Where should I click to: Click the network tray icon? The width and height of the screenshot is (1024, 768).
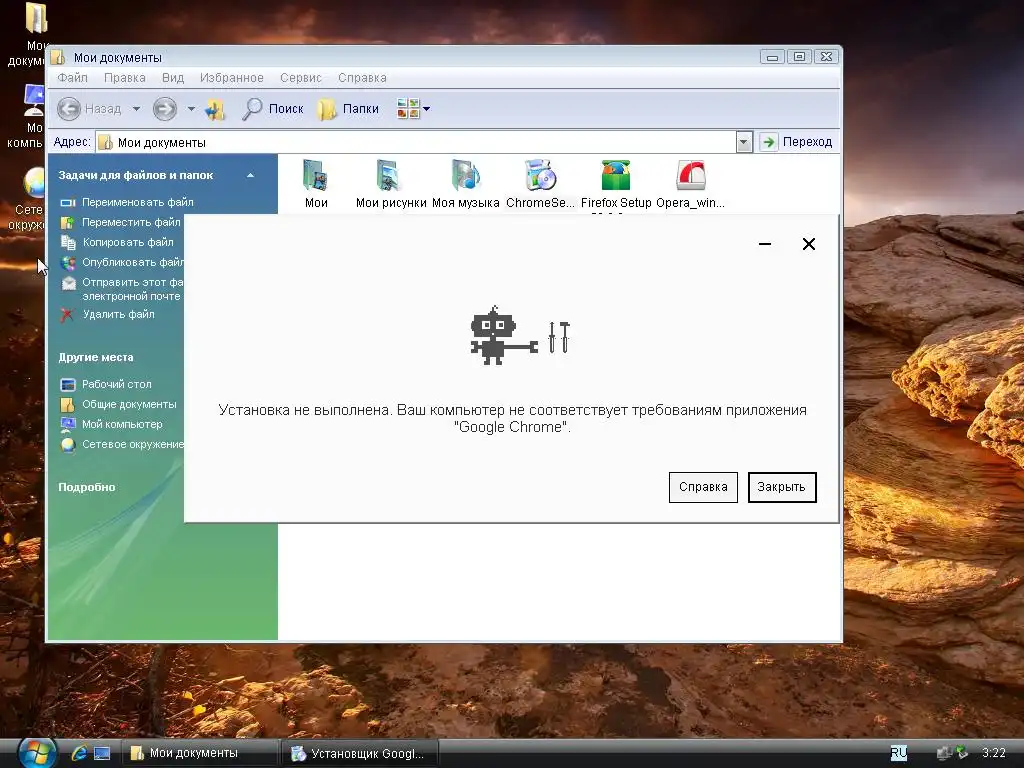tap(944, 753)
